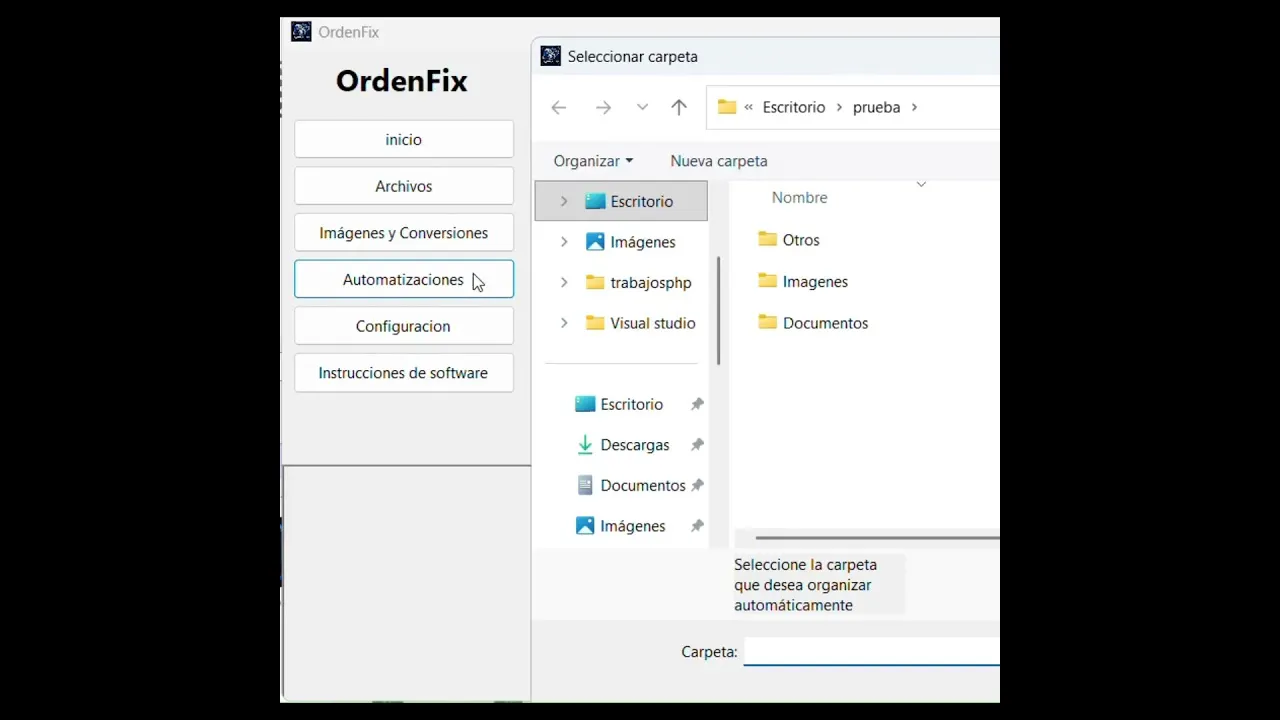The height and width of the screenshot is (720, 1280).
Task: Click the pinned Imágenes picture icon in quick access
Action: (585, 526)
